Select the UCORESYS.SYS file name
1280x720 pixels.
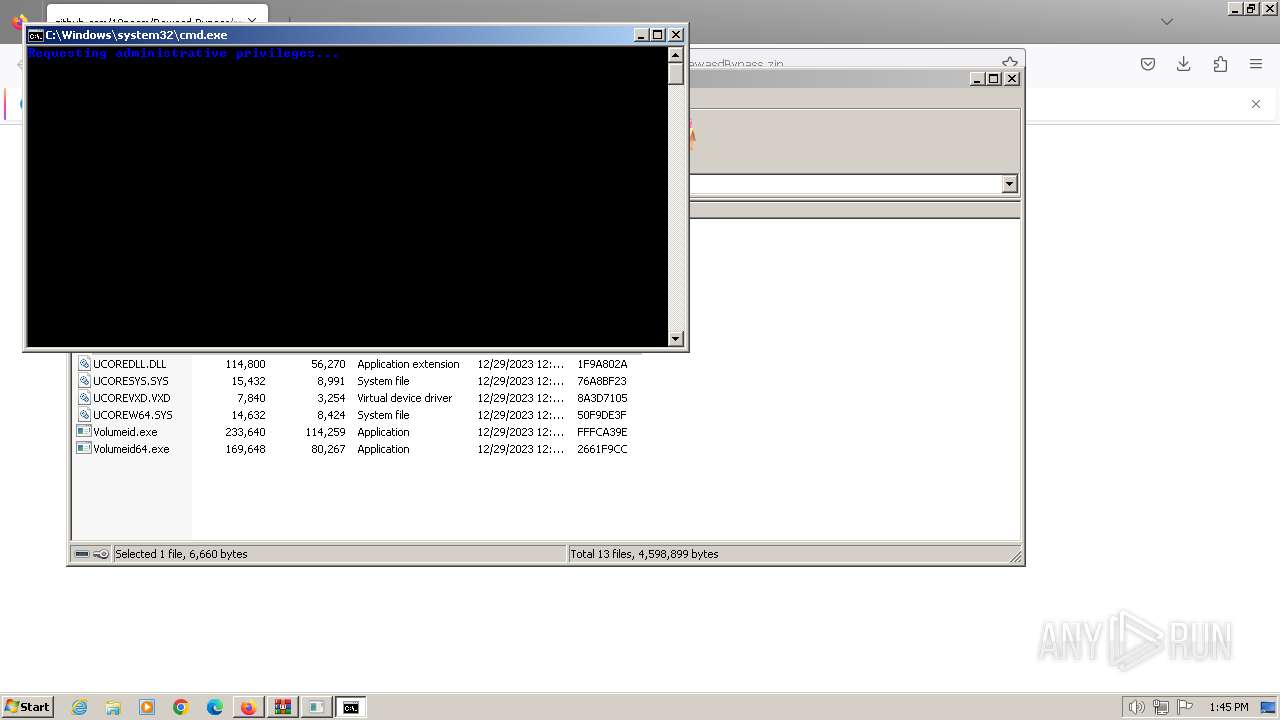[131, 381]
